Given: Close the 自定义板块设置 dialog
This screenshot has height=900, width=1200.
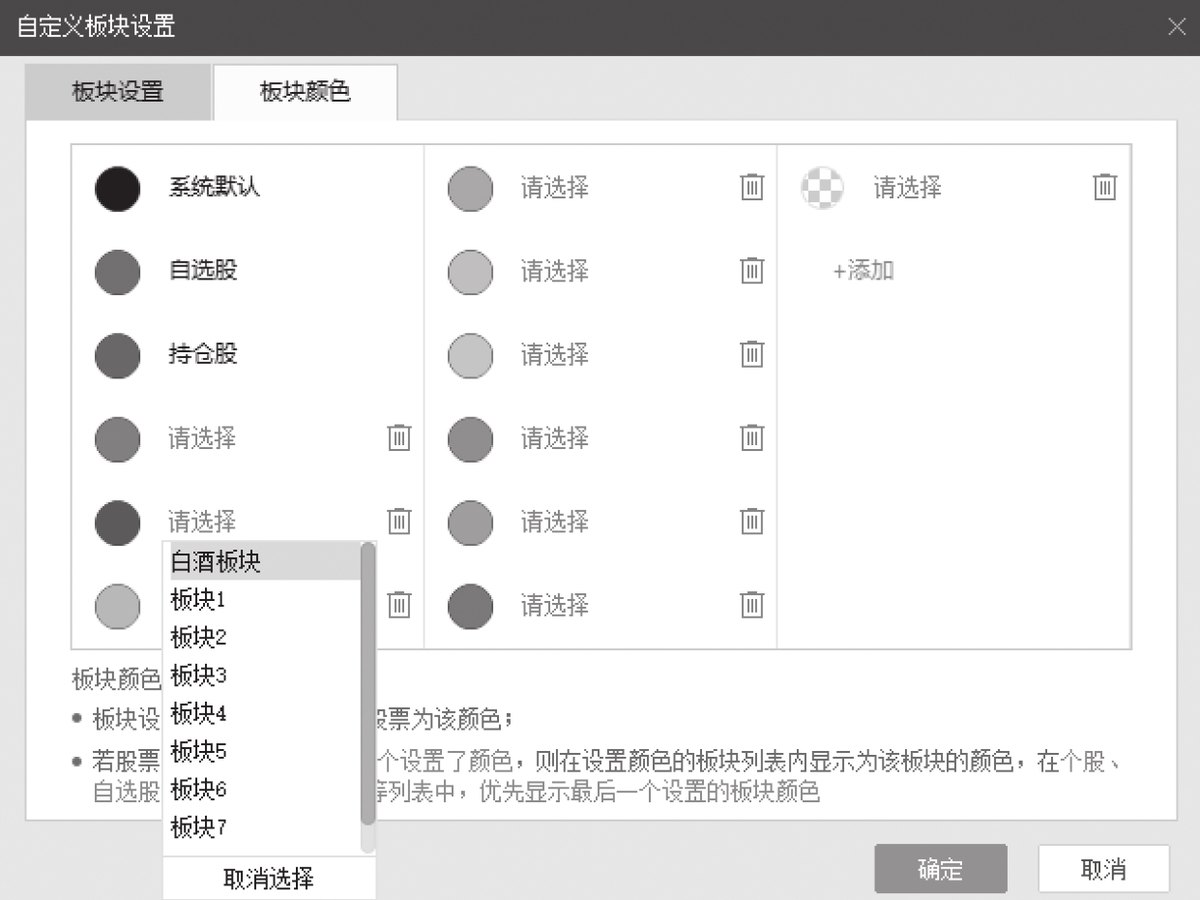Looking at the screenshot, I should click(1177, 27).
